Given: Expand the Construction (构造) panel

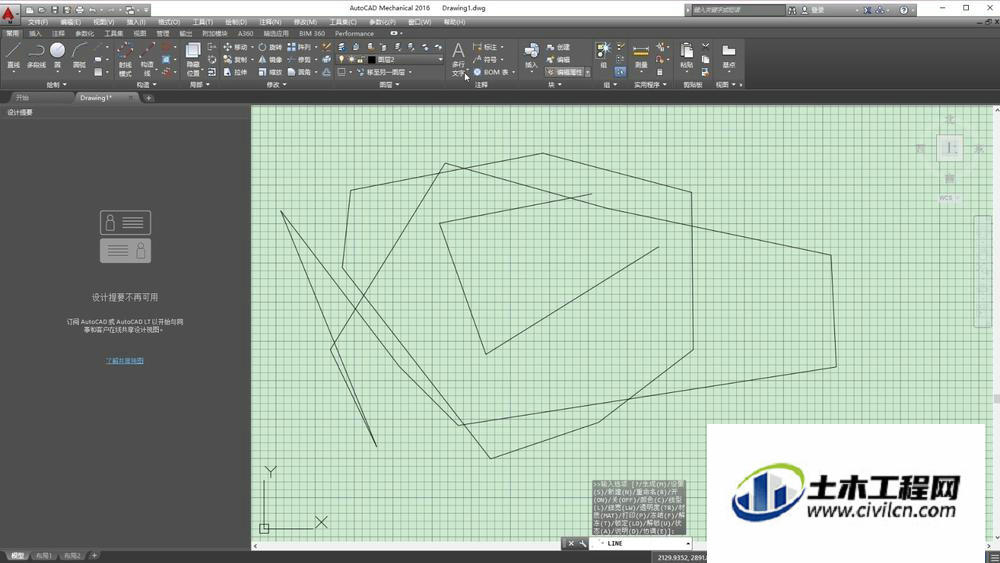Looking at the screenshot, I should pyautogui.click(x=146, y=84).
